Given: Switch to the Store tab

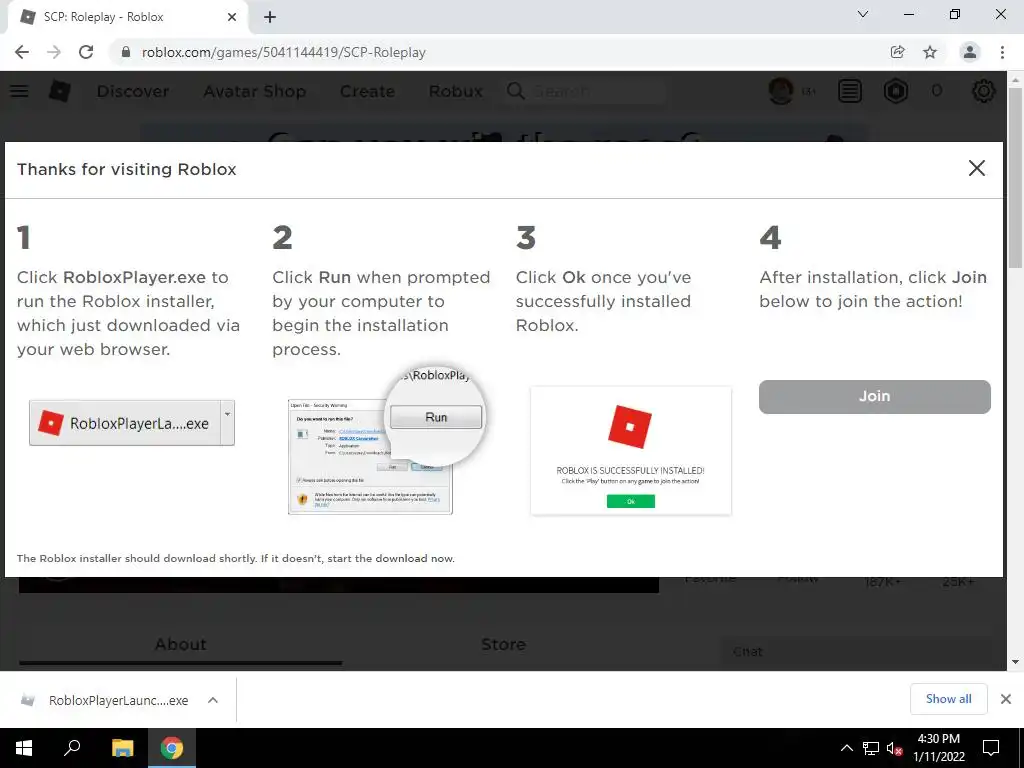Looking at the screenshot, I should 503,645.
